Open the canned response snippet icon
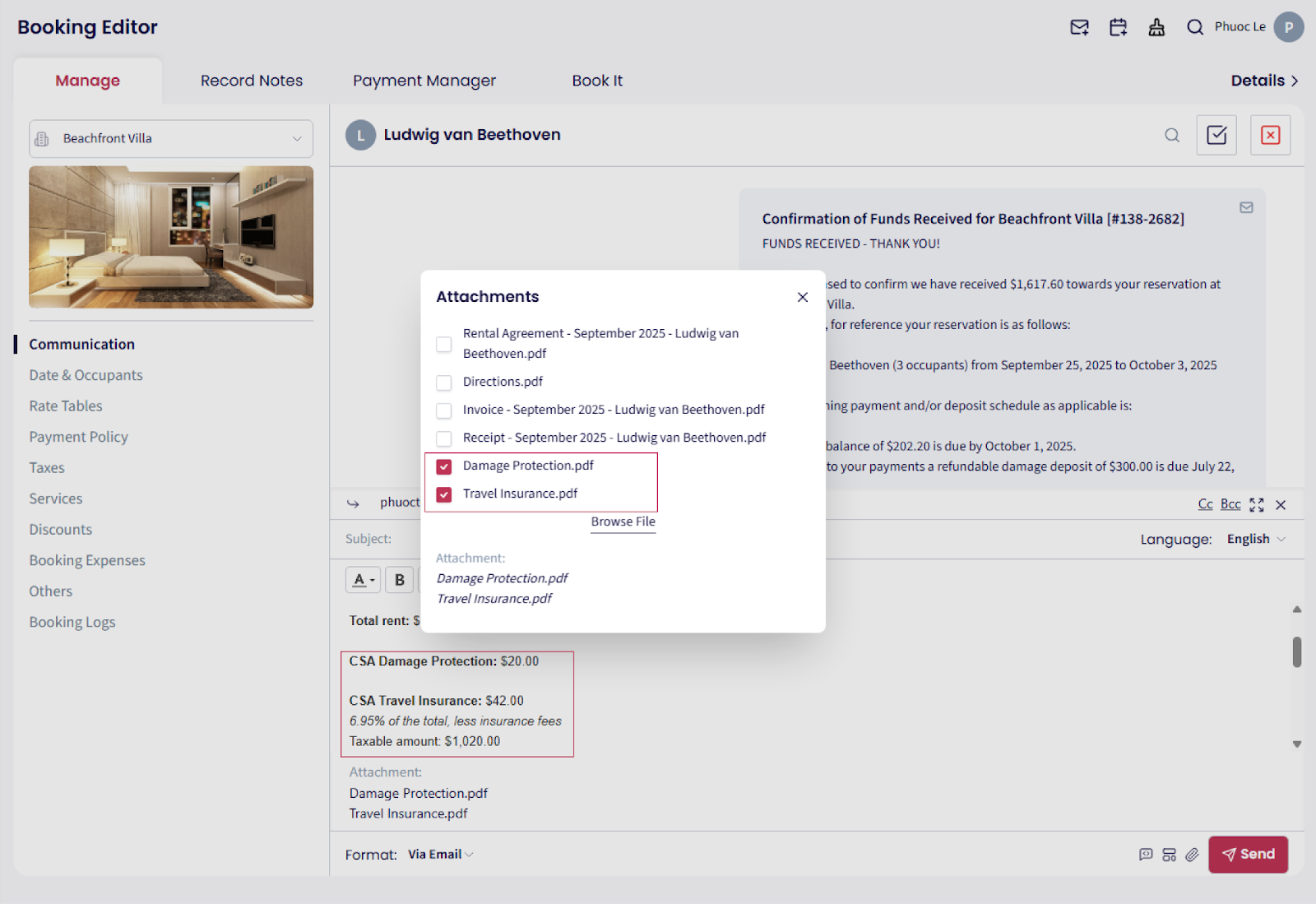Image resolution: width=1316 pixels, height=904 pixels. coord(1146,855)
